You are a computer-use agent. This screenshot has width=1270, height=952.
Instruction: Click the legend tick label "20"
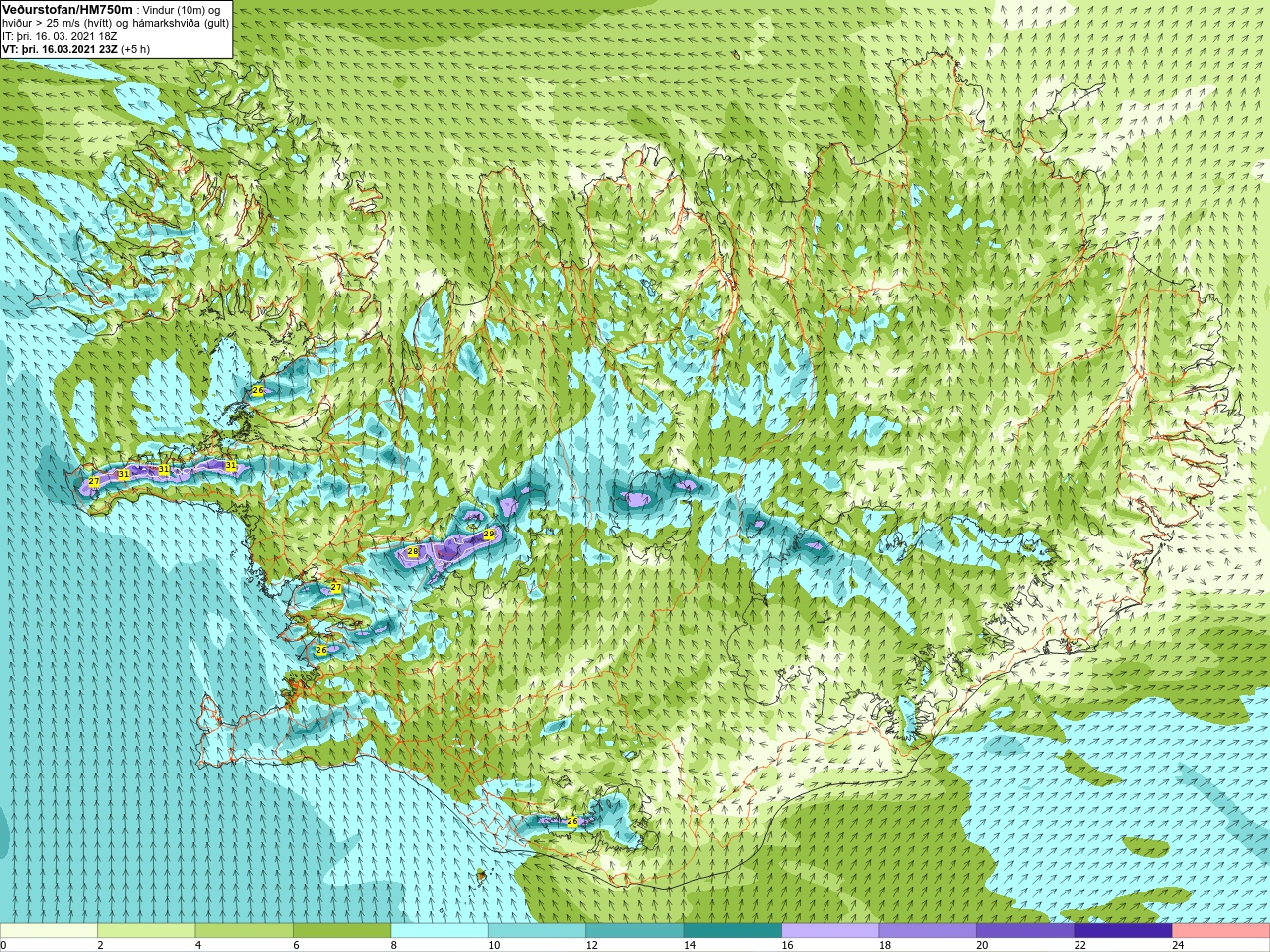point(982,946)
